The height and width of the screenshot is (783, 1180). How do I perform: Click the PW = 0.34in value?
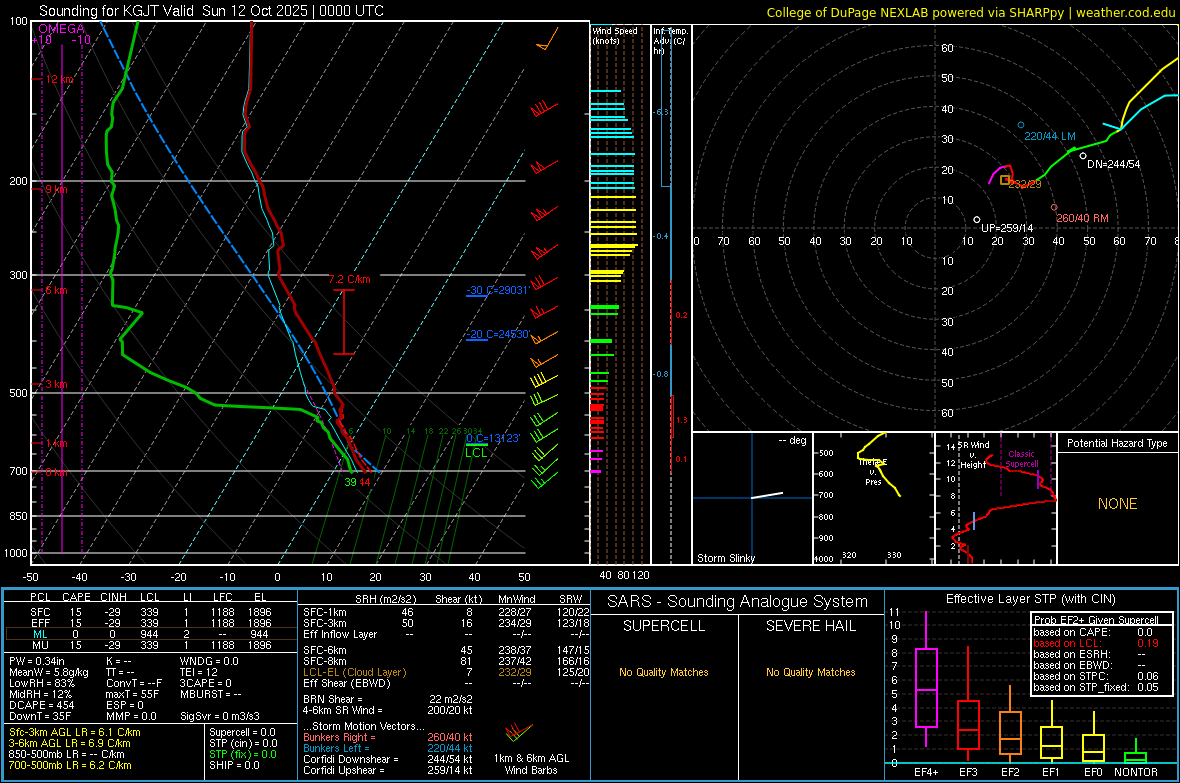(37, 661)
